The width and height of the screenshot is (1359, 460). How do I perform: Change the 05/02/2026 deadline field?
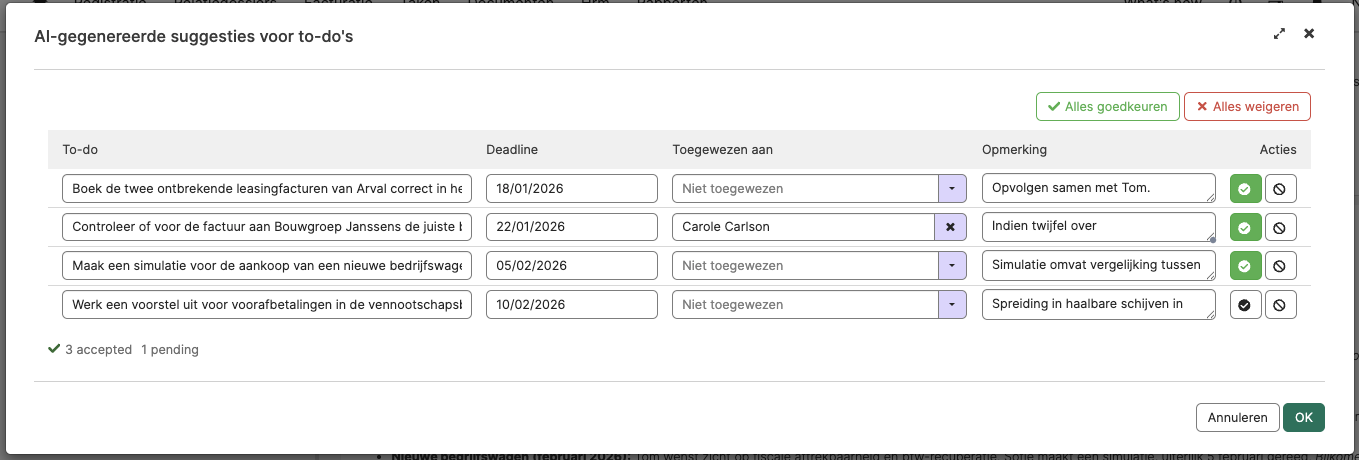[x=572, y=266]
